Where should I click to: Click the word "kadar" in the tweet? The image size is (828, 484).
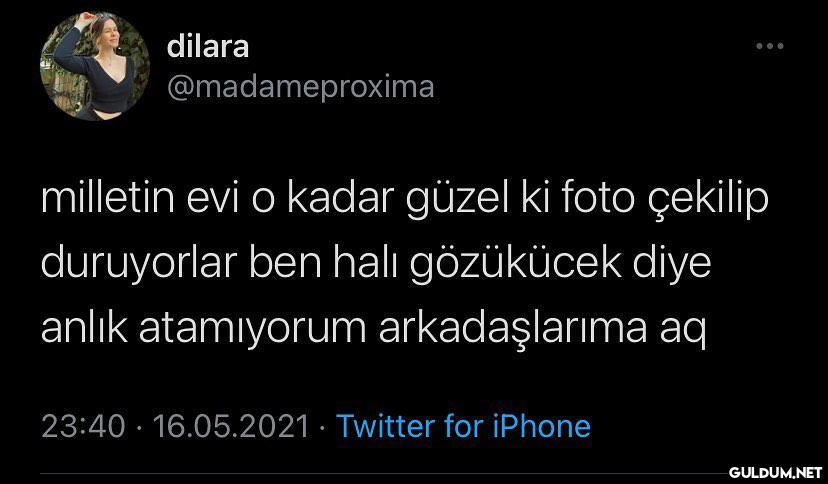[x=341, y=198]
